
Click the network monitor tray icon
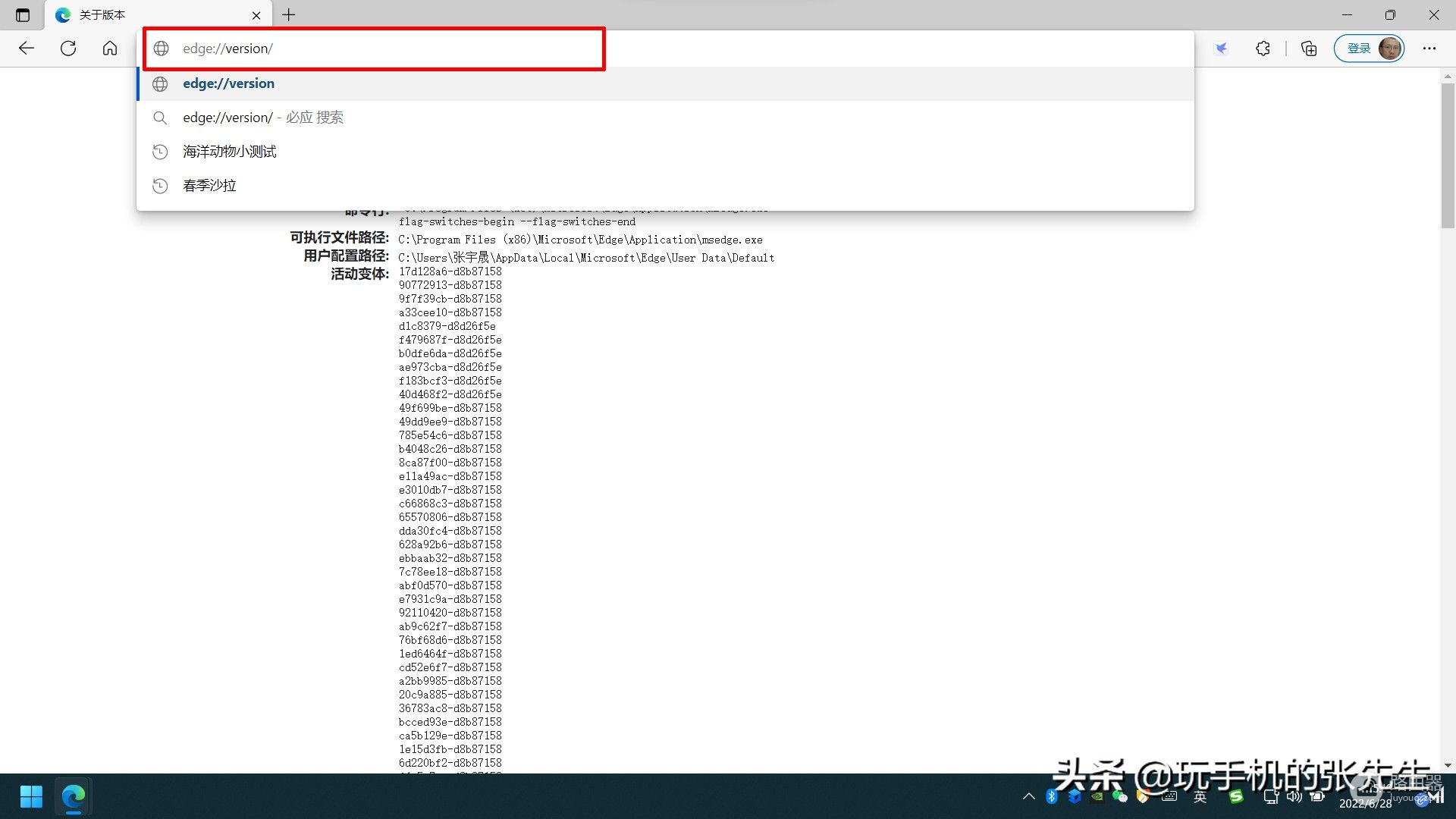[x=1272, y=796]
